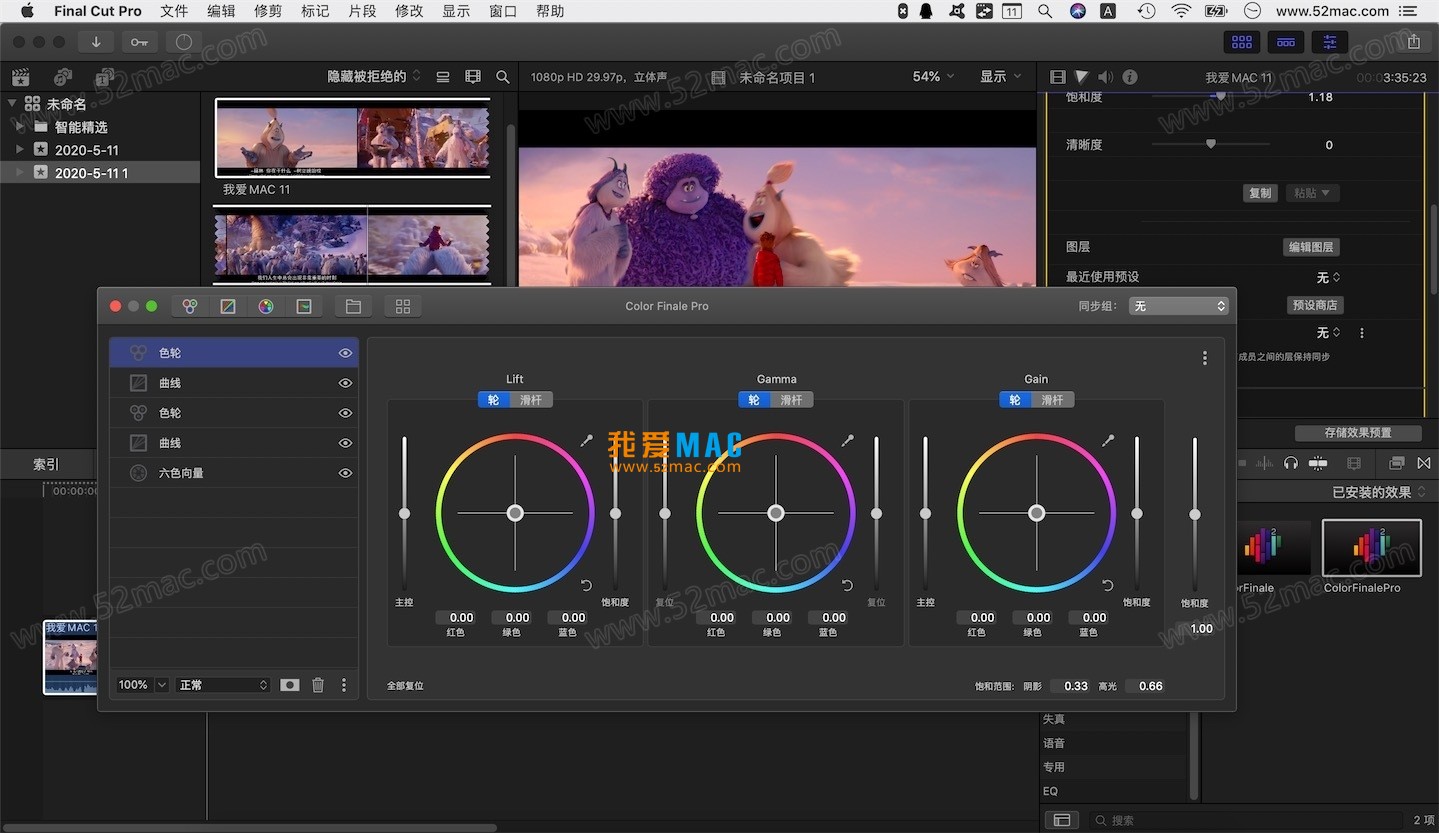Viewport: 1439px width, 833px height.
Task: Hide the second 曲线 layer
Action: (x=345, y=443)
